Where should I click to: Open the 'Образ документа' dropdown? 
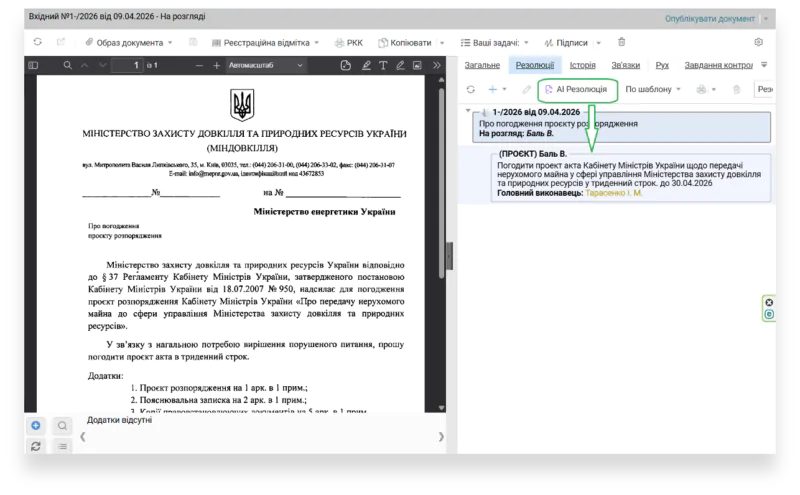129,43
